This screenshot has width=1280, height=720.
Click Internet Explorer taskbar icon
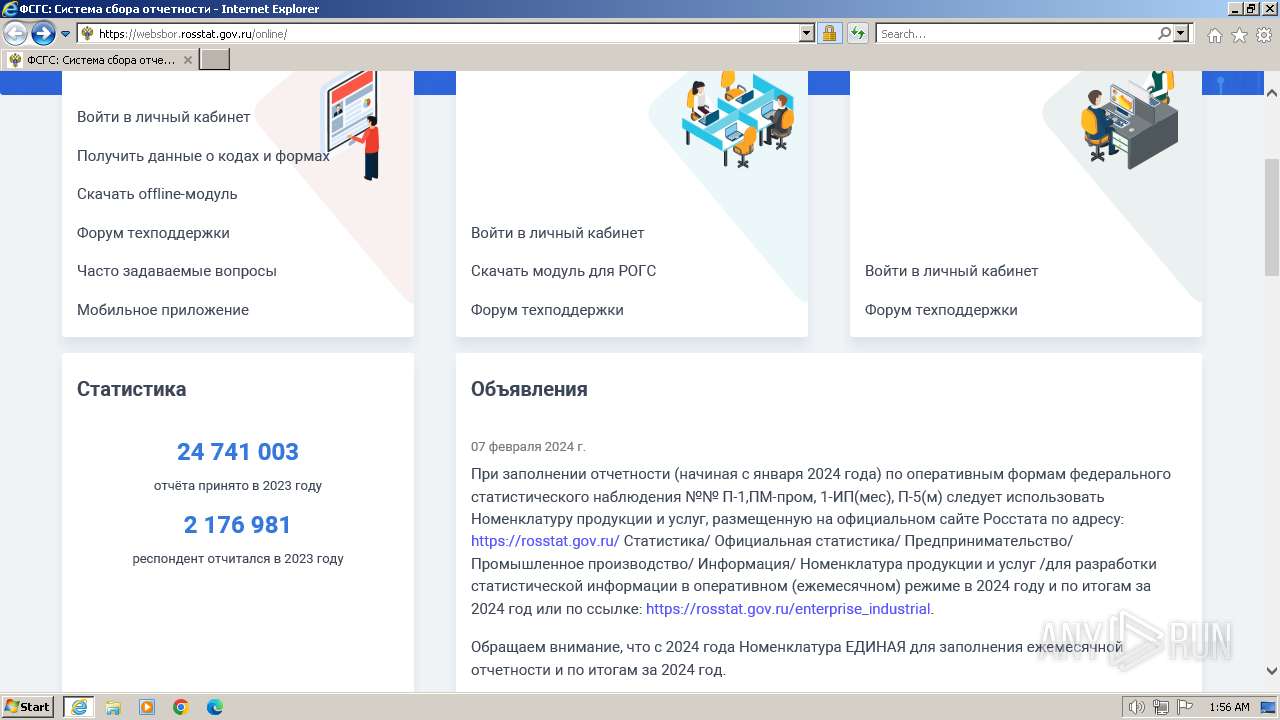79,707
